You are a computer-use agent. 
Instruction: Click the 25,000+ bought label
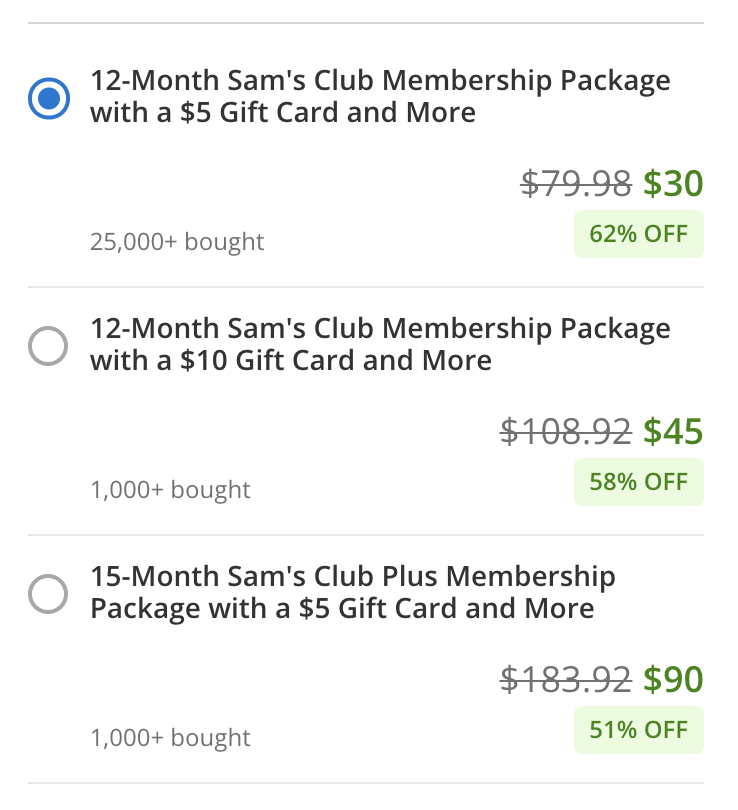[176, 241]
